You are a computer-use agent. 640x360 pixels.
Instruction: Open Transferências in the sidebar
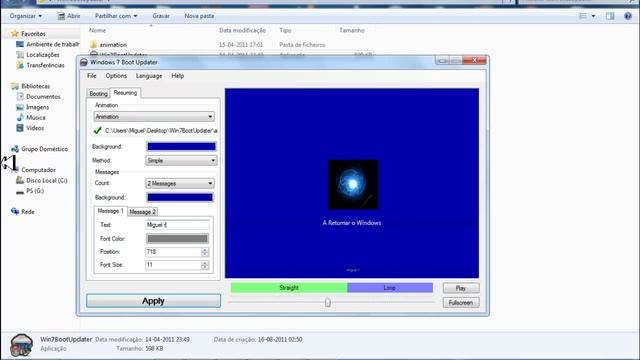[45, 65]
